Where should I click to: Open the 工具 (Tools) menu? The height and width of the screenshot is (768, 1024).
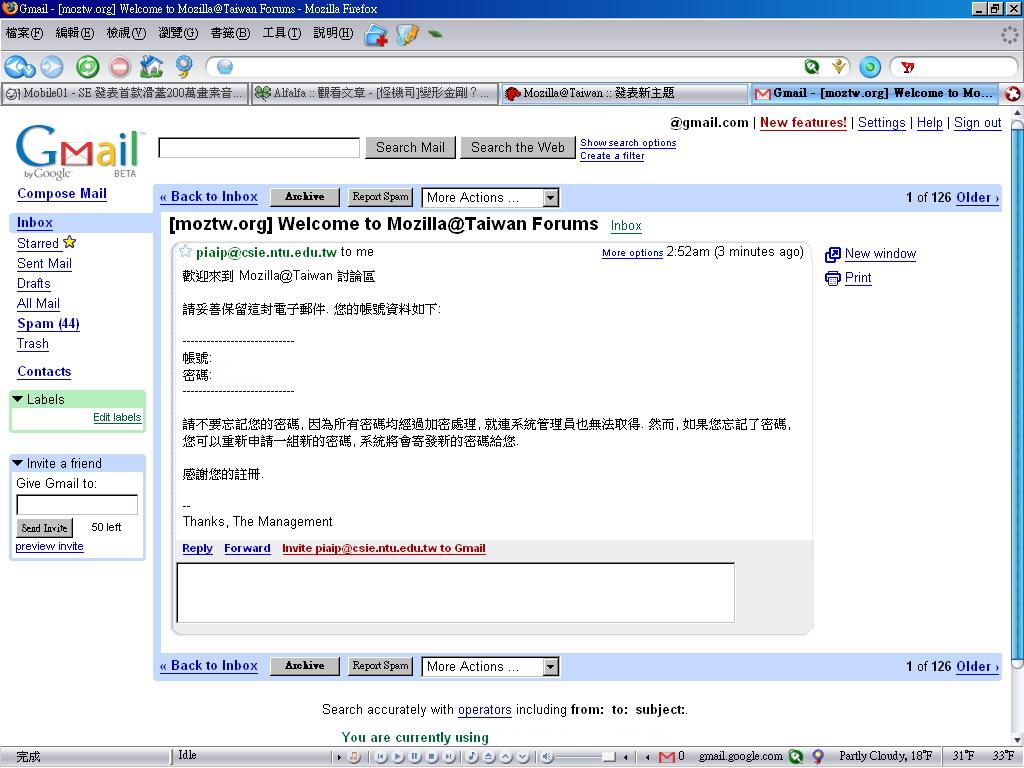tap(281, 33)
